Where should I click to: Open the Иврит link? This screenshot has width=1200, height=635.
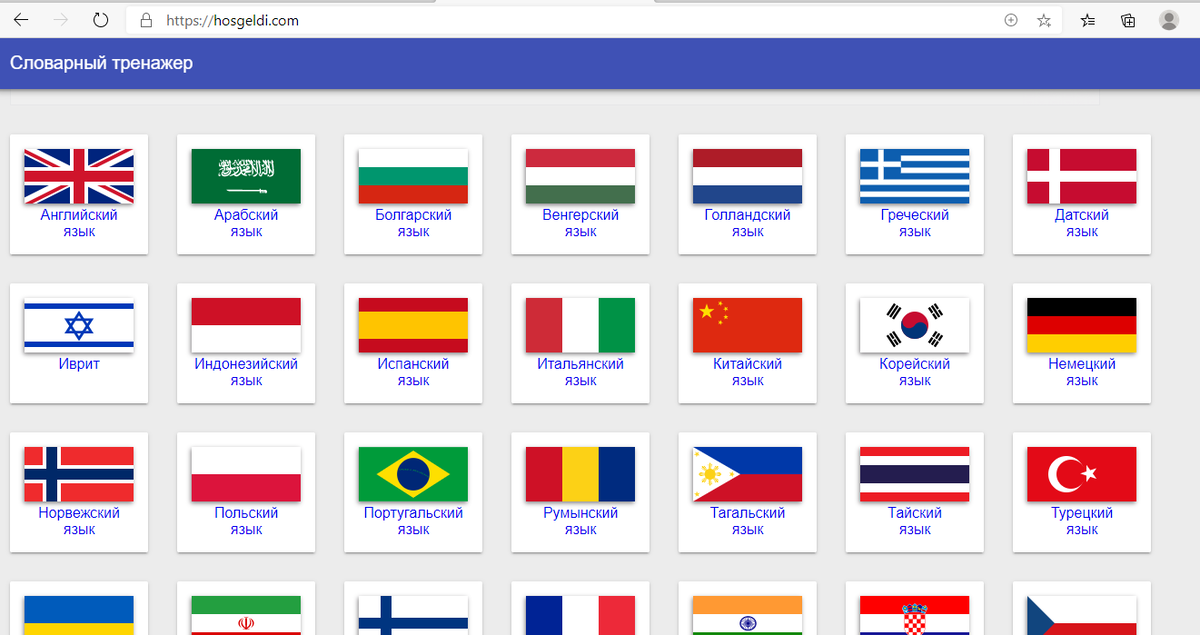pos(79,364)
